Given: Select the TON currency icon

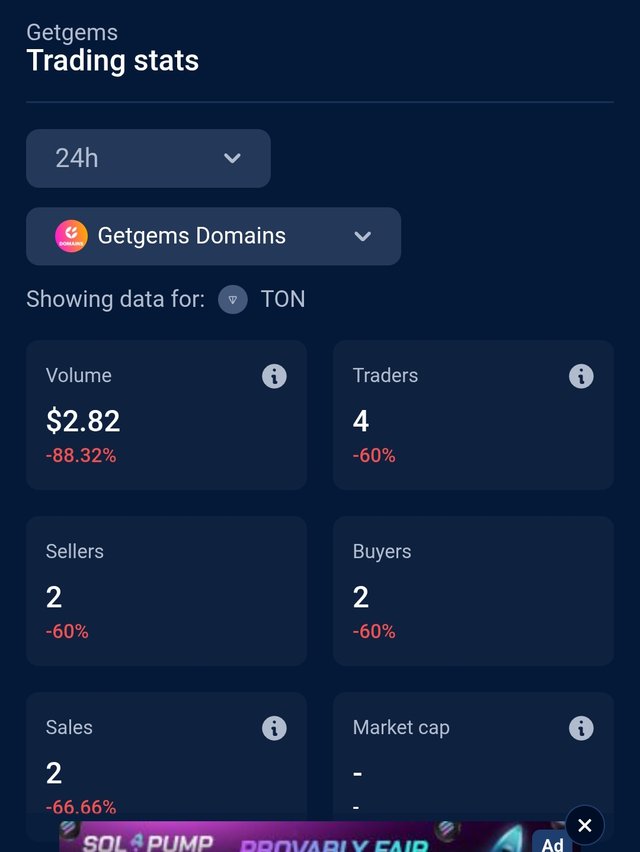Looking at the screenshot, I should (233, 299).
